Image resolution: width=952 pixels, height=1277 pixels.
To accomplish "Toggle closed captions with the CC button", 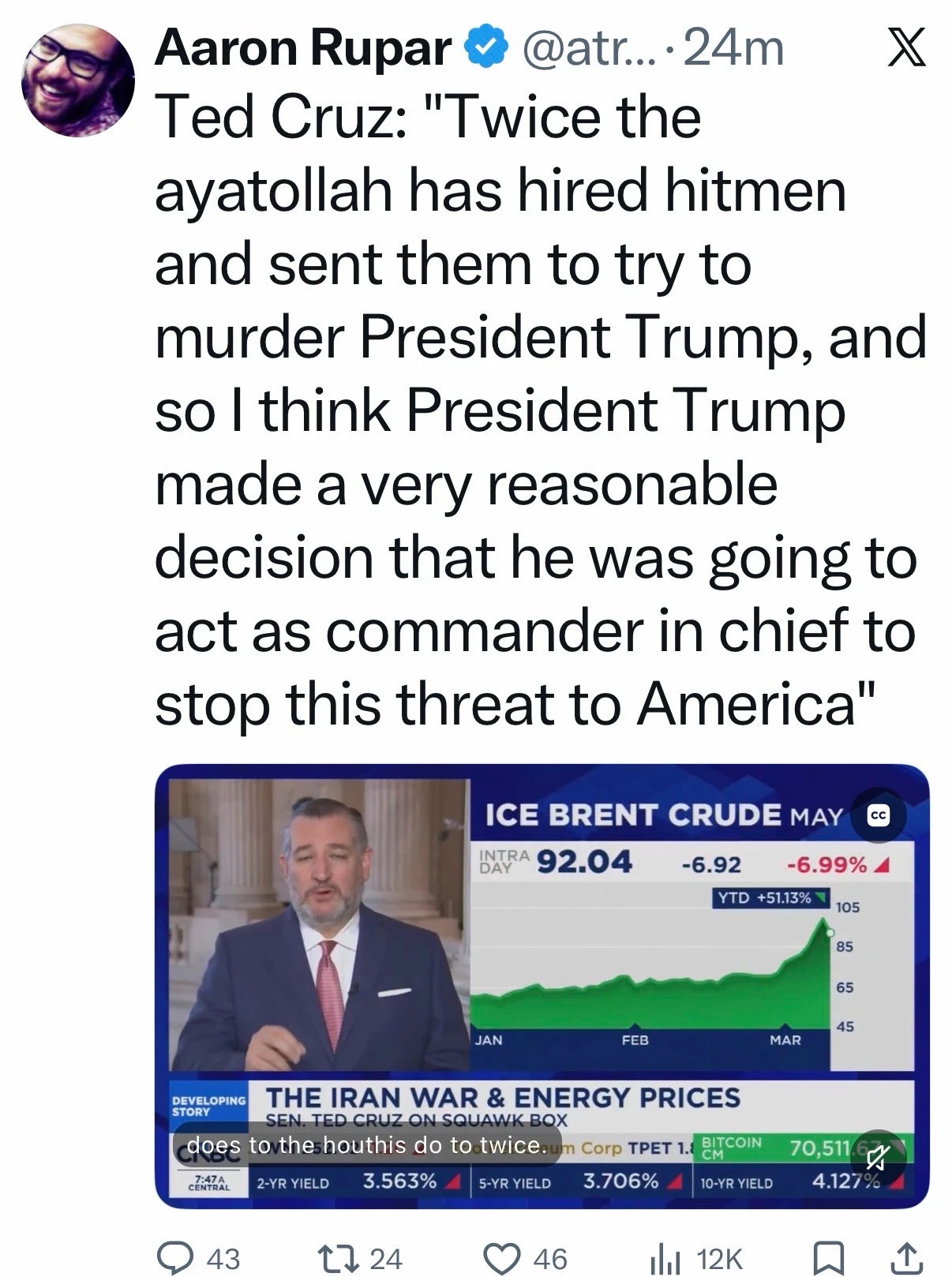I will click(x=879, y=815).
